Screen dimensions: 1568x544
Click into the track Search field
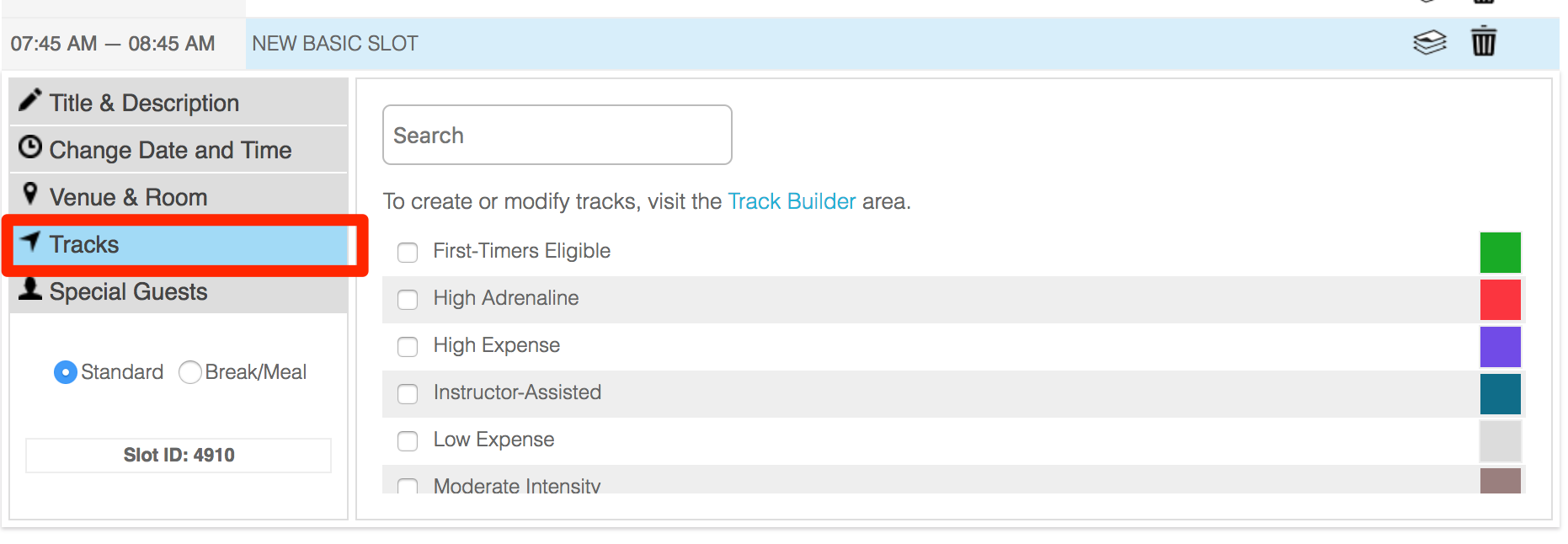(557, 135)
